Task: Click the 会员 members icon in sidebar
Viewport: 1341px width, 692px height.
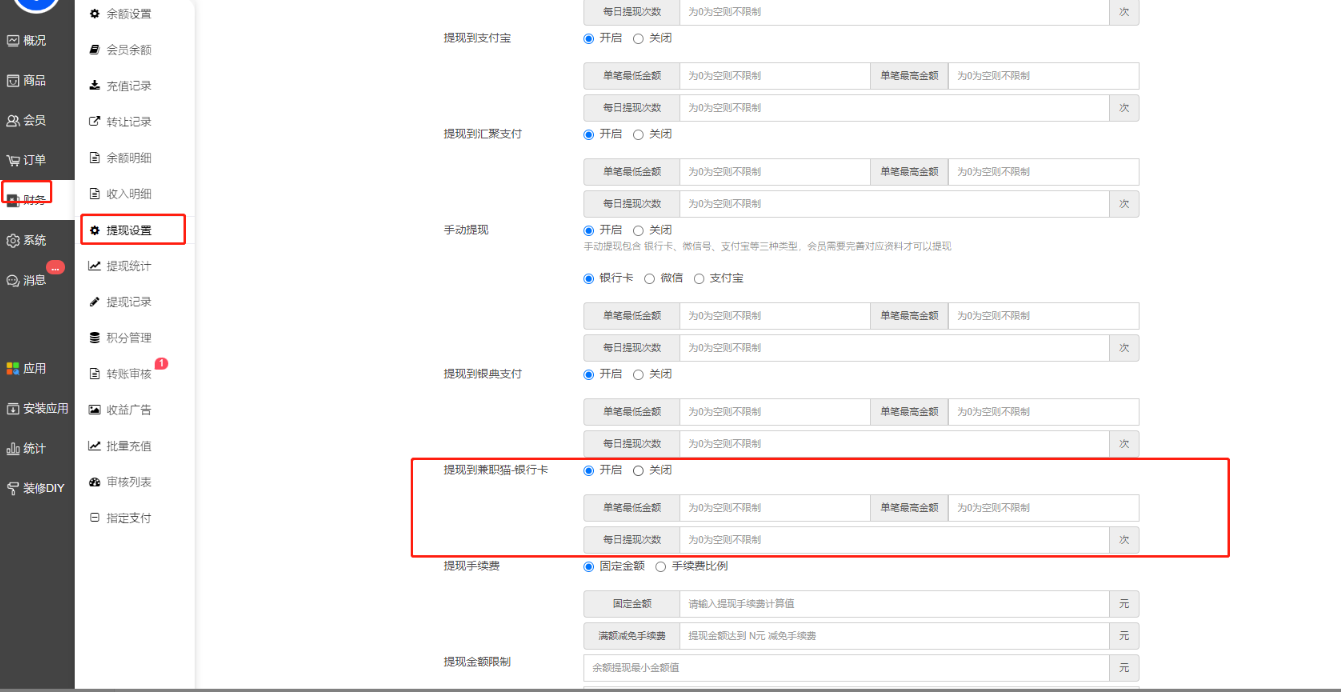Action: [x=13, y=121]
